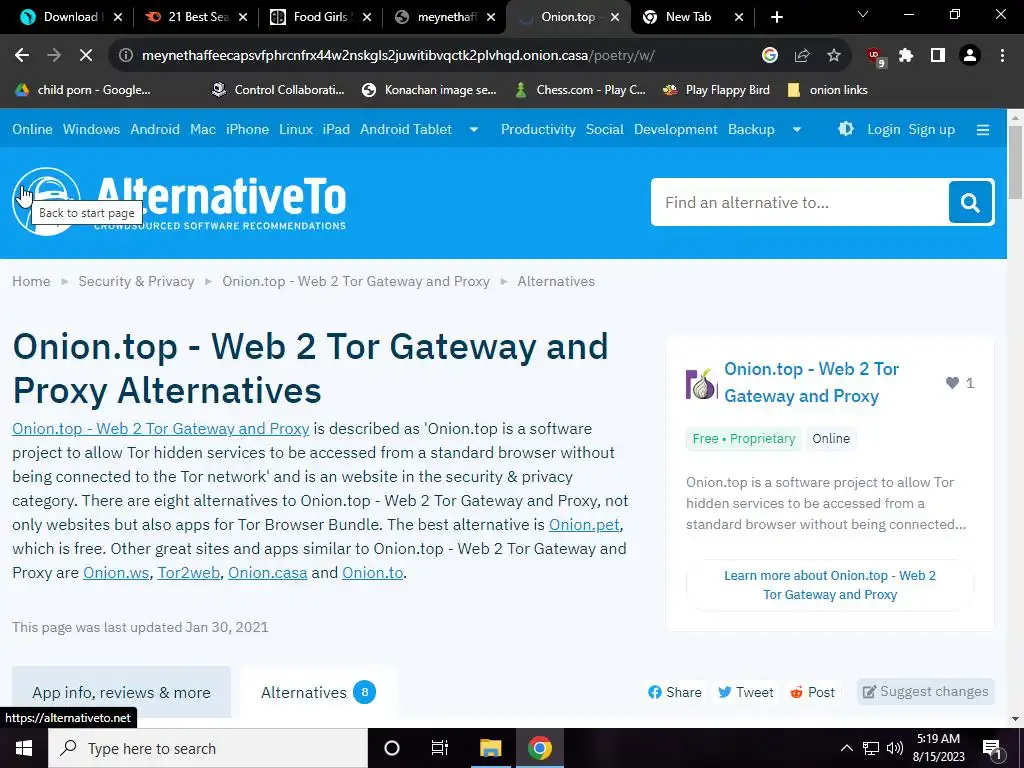Expand the platforms dropdown after Android Tablet
Viewport: 1024px width, 768px height.
[x=474, y=129]
